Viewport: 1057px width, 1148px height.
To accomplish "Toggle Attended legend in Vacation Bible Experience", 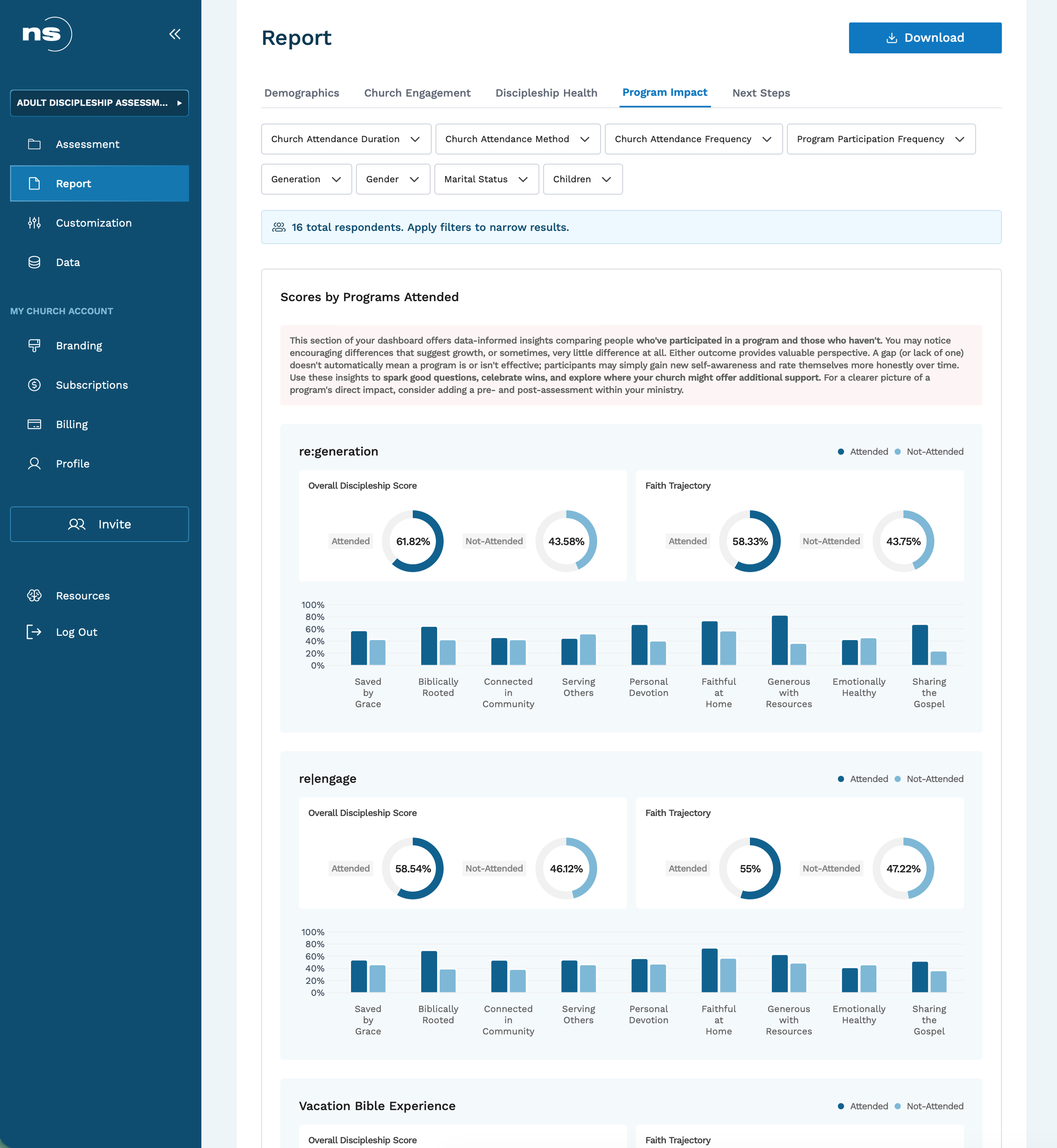I will point(863,1106).
